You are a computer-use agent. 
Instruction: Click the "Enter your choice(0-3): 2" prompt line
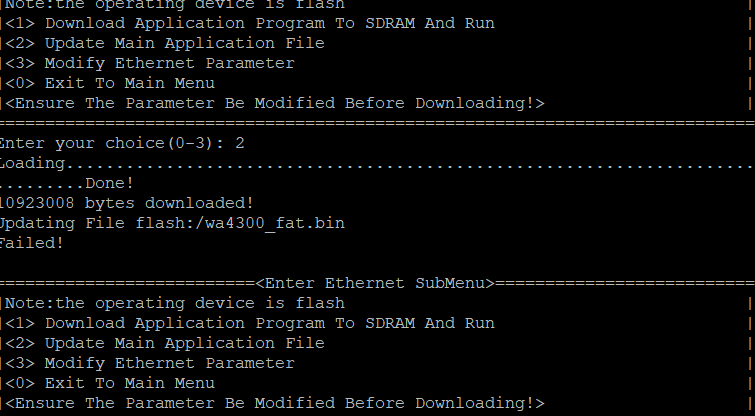click(x=122, y=143)
